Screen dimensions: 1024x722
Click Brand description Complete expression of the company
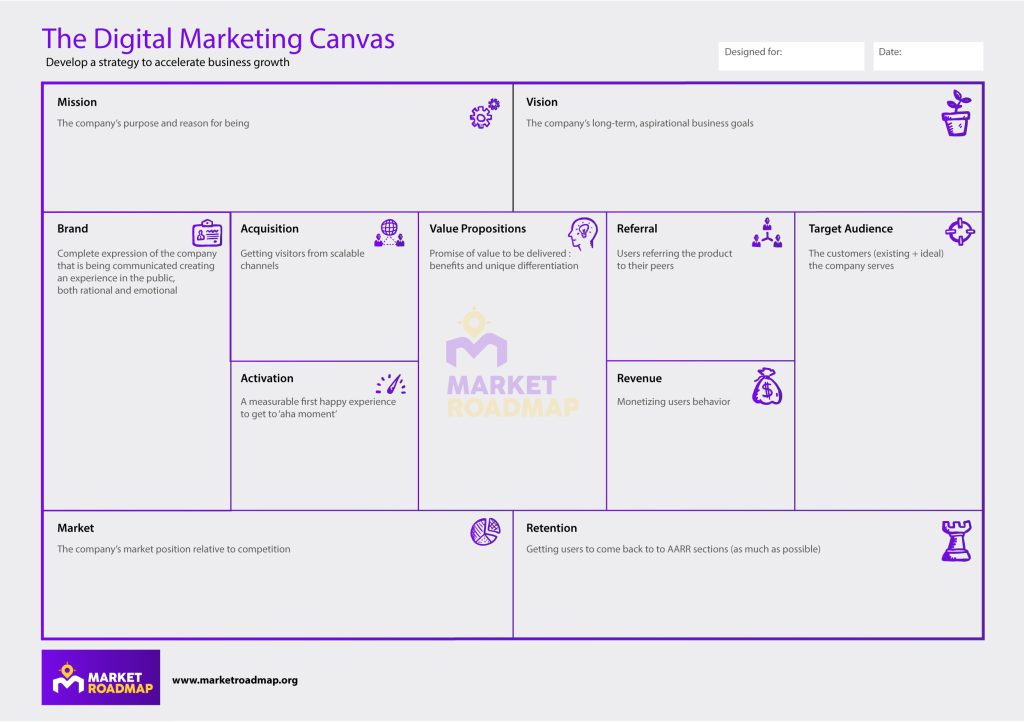136,272
